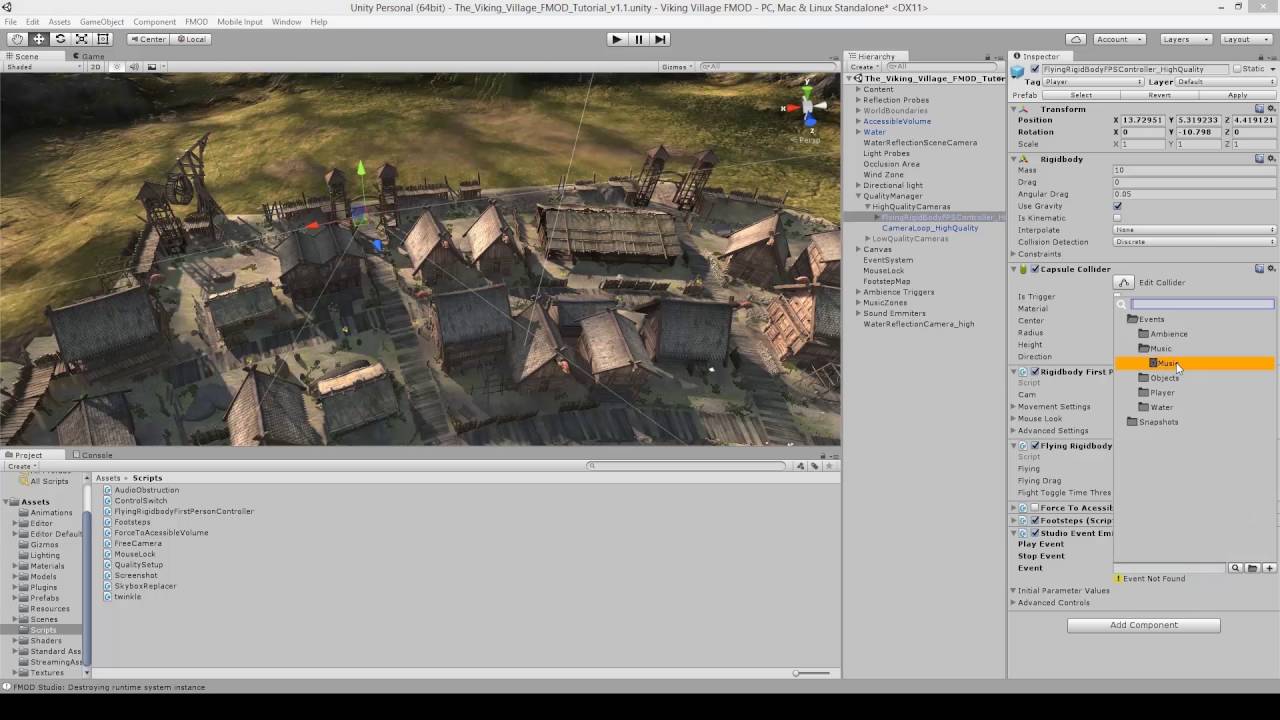Toggle Is Kinematic checkbox

point(1117,218)
